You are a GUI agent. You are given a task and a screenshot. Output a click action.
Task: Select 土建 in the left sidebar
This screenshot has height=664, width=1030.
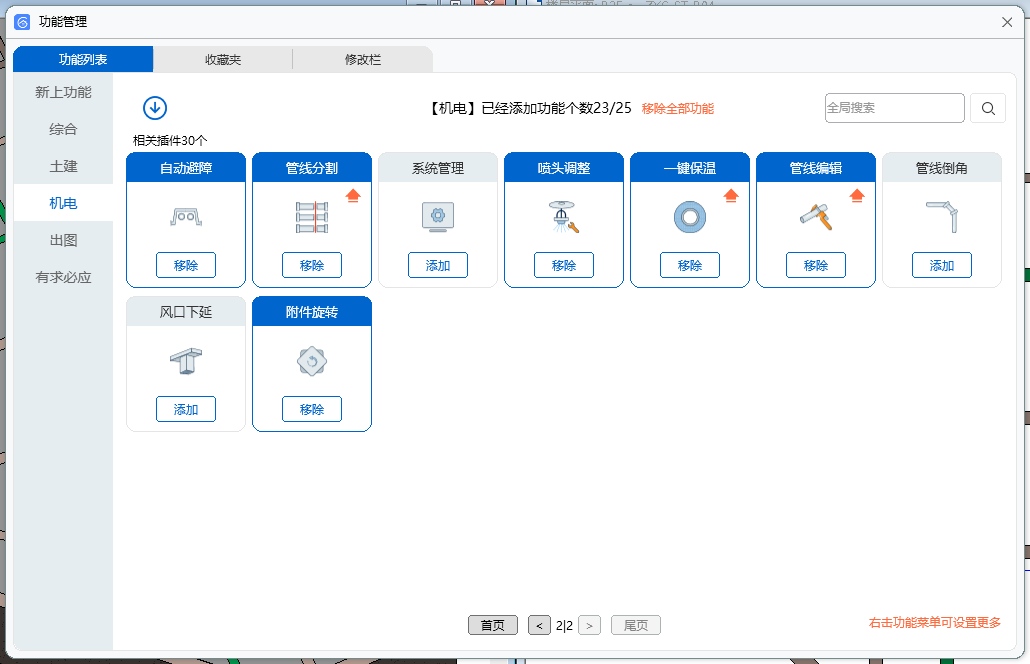[64, 166]
